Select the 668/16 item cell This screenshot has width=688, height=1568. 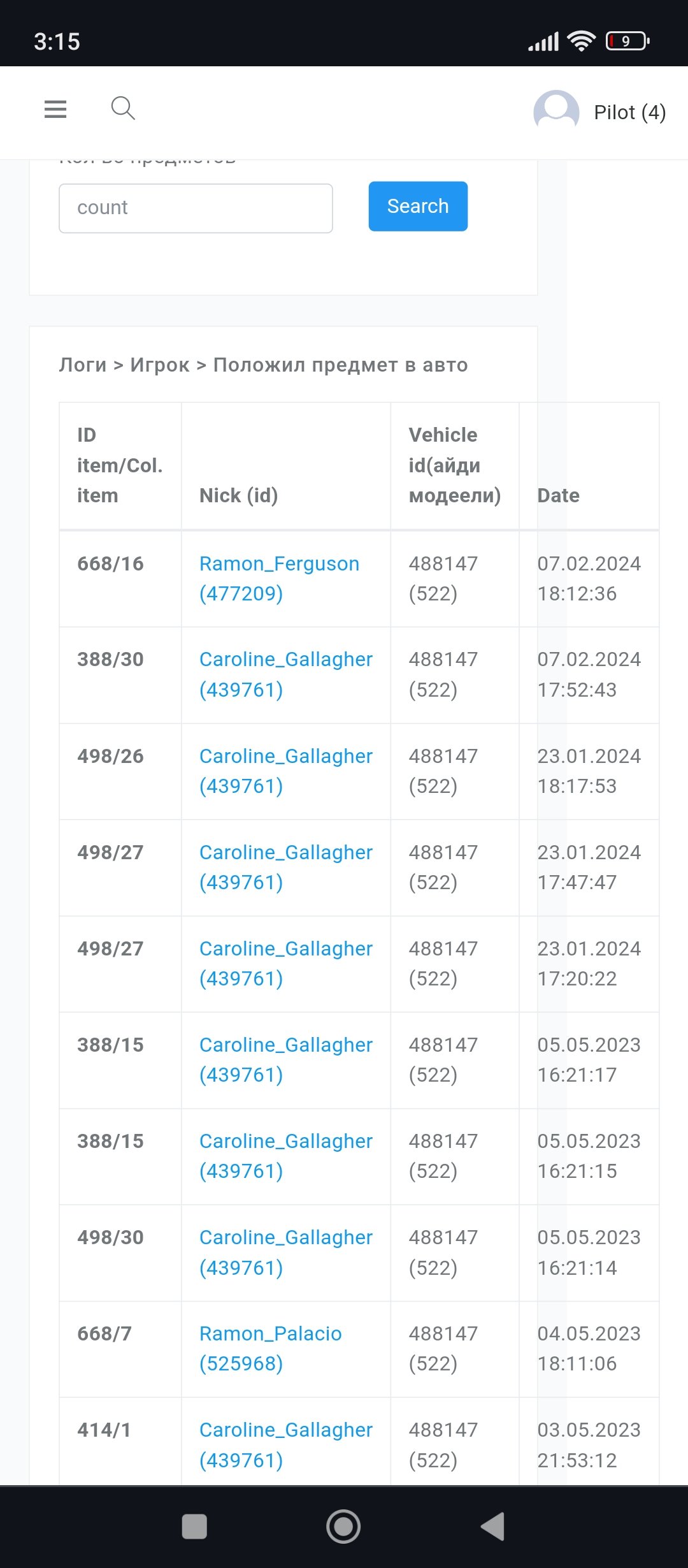pyautogui.click(x=110, y=563)
